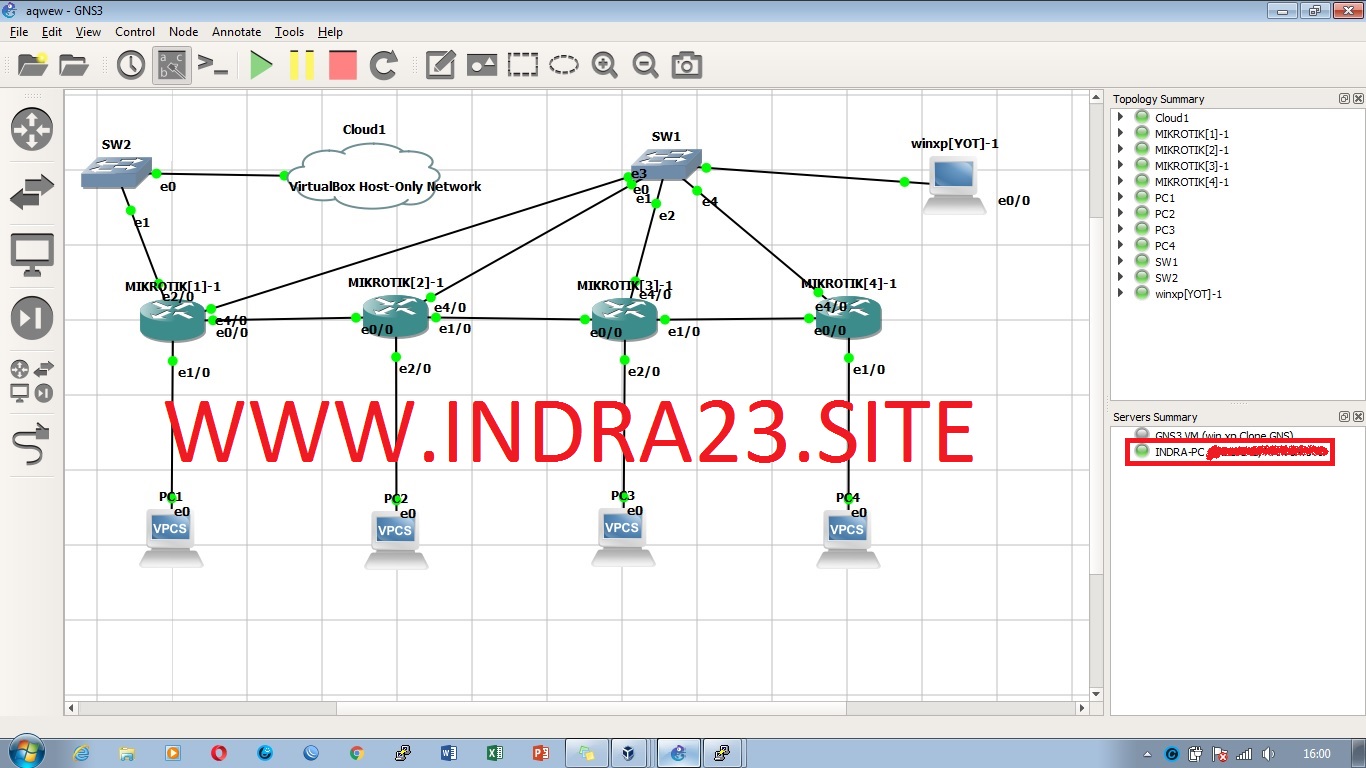Screen dimensions: 1366x768
Task: Suspend all running nodes
Action: coord(301,65)
